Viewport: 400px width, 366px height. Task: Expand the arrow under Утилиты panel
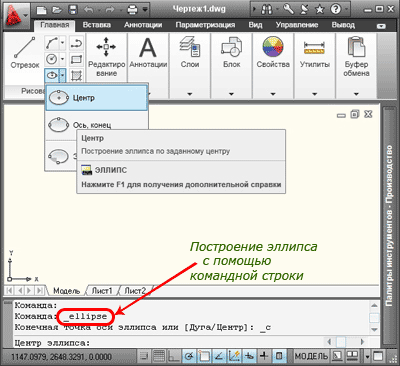point(315,94)
